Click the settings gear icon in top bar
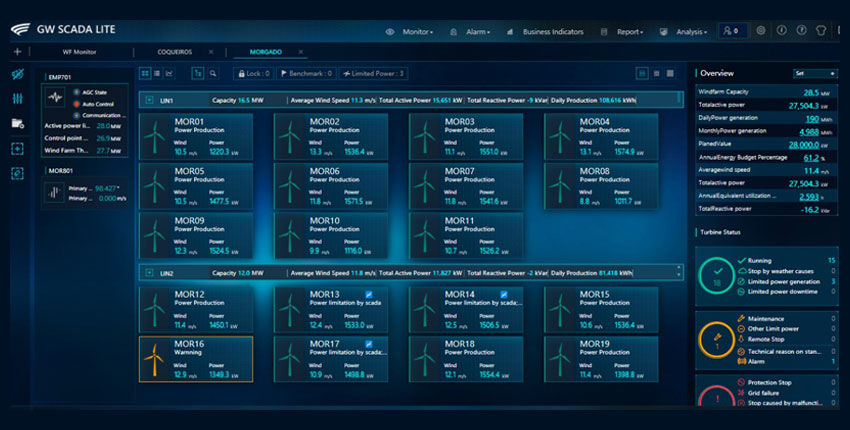This screenshot has width=850, height=430. coord(761,31)
